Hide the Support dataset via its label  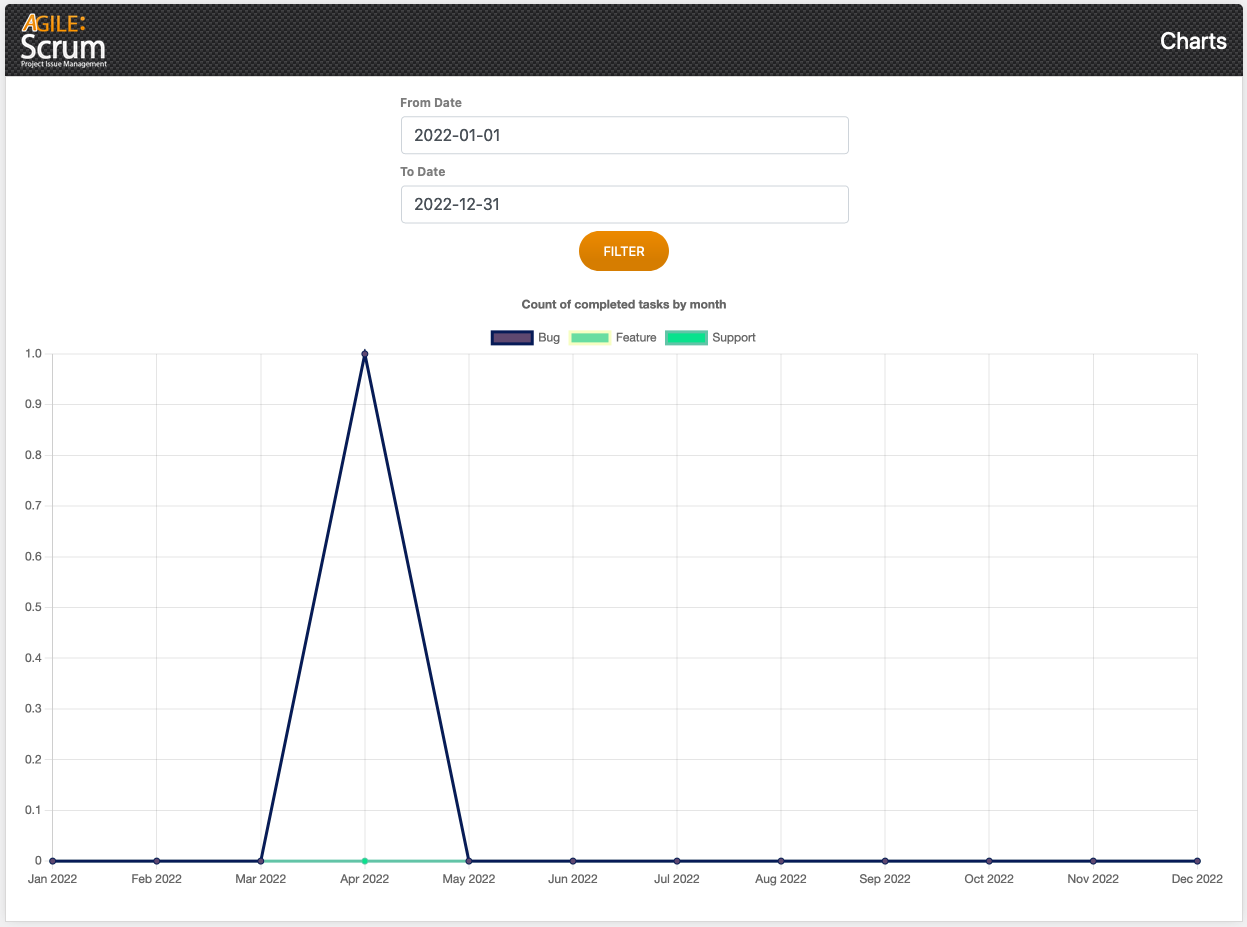point(734,338)
